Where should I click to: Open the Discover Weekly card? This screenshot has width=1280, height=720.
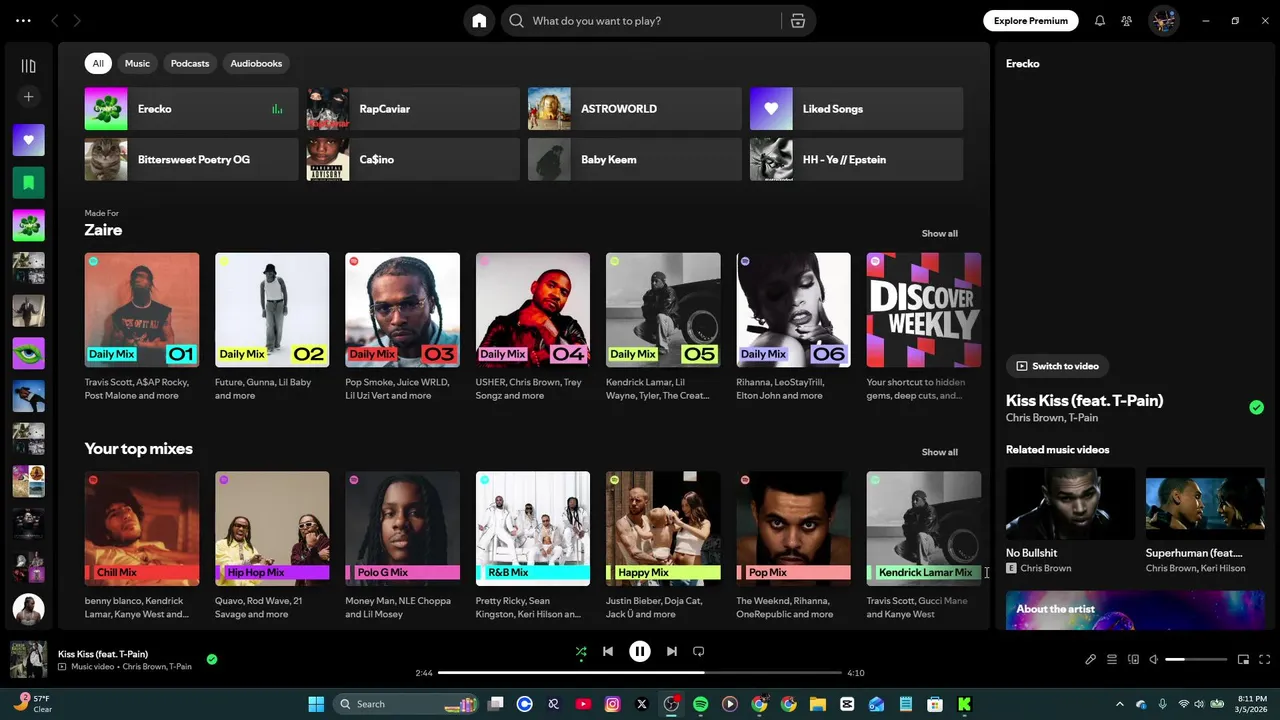point(924,325)
